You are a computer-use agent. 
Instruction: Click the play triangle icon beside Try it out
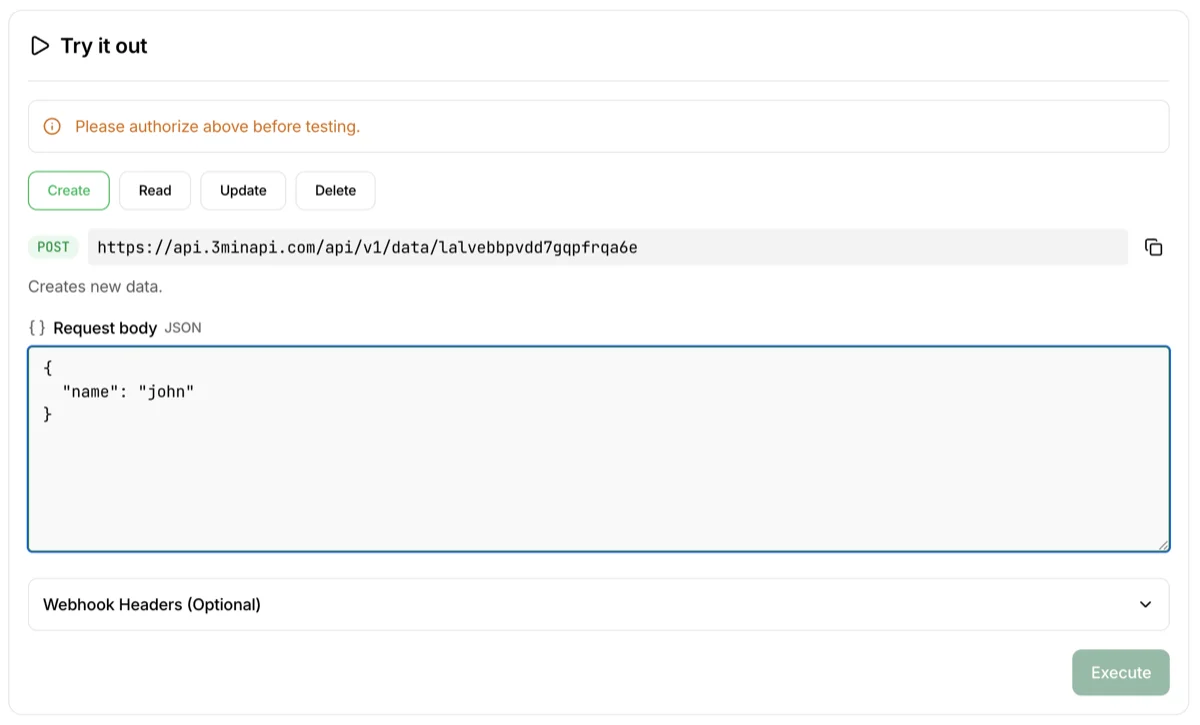pyautogui.click(x=40, y=46)
